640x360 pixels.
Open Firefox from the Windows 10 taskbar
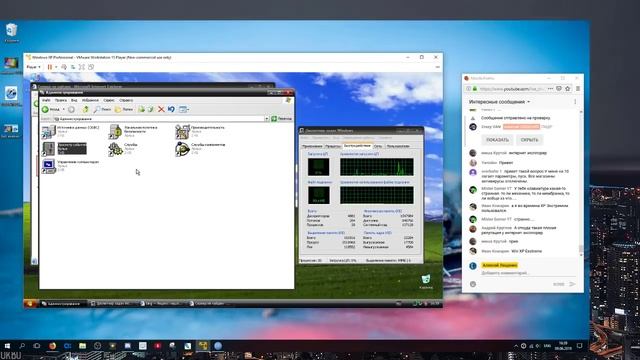coord(52,346)
